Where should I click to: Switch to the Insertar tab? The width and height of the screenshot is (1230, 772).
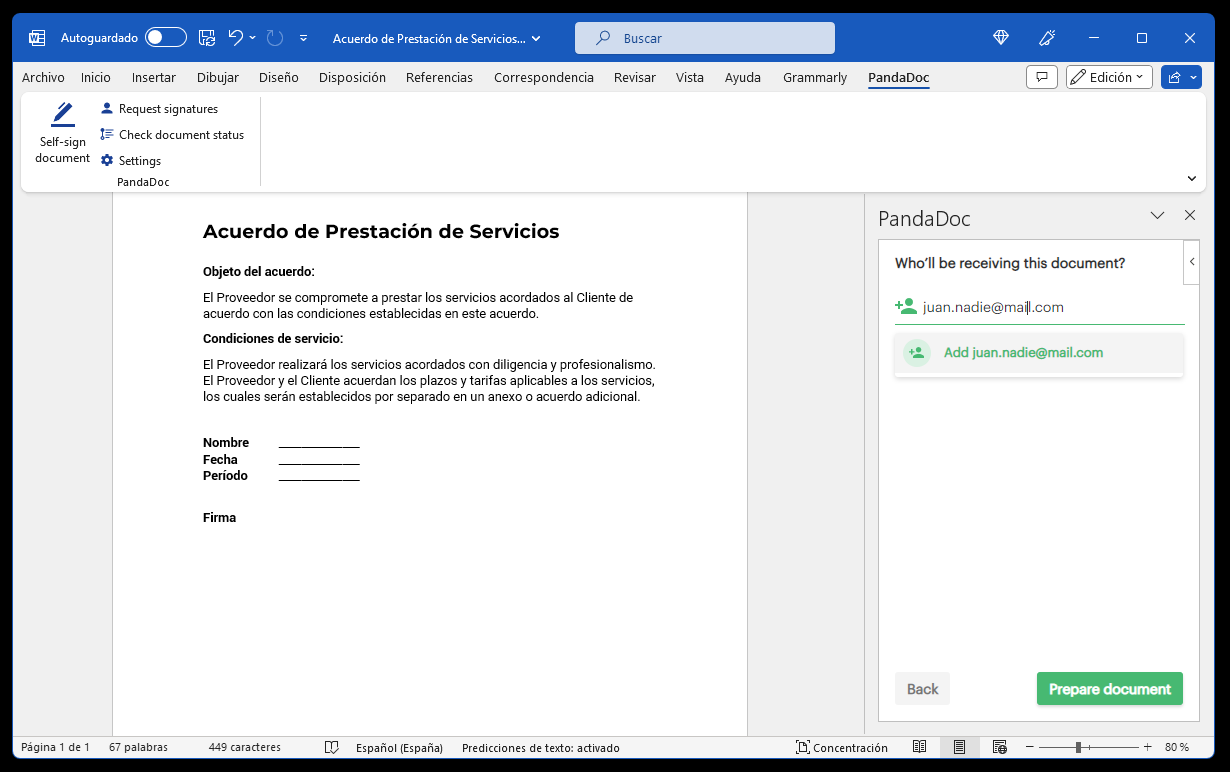[x=154, y=77]
